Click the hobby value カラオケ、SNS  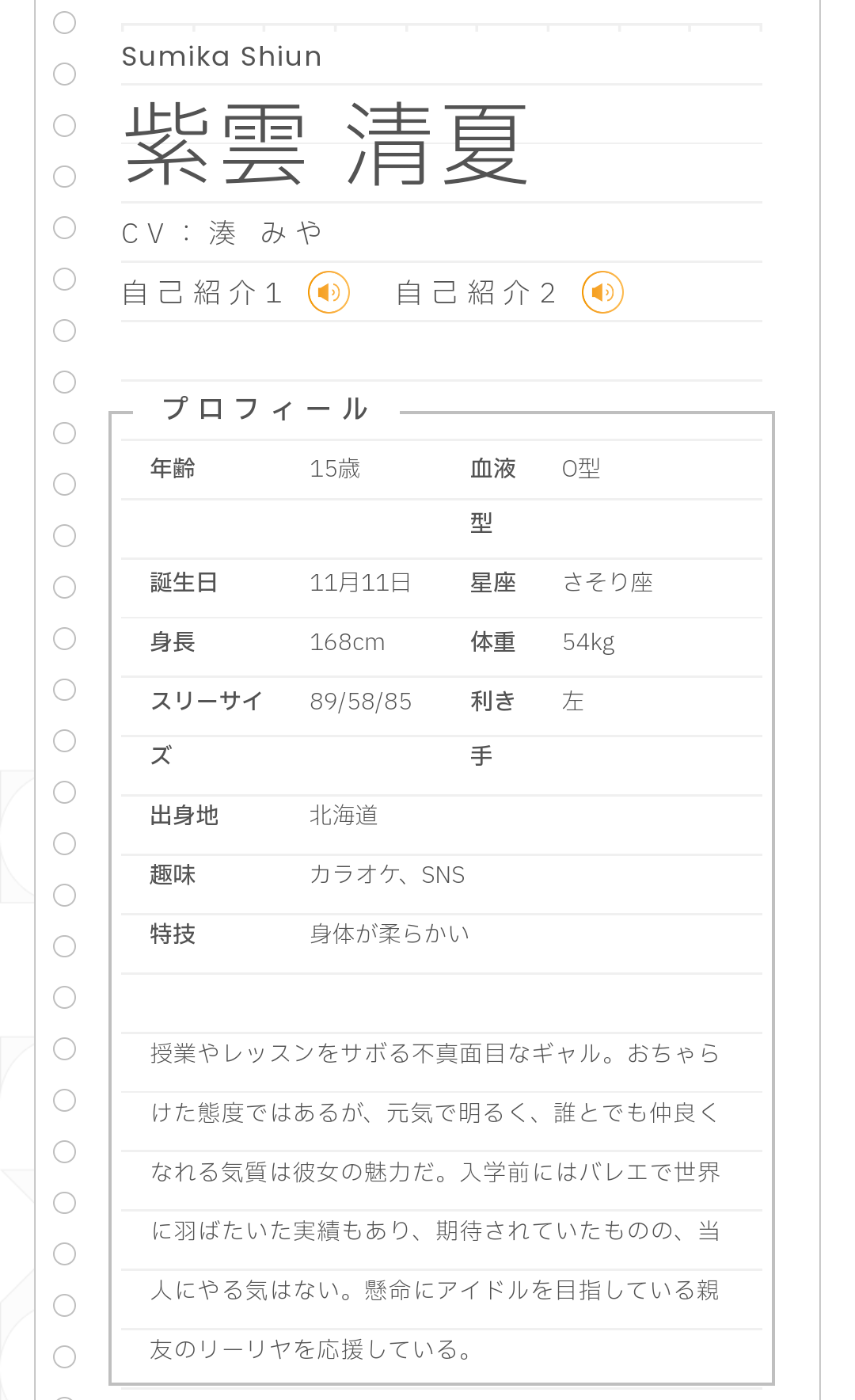coord(387,875)
